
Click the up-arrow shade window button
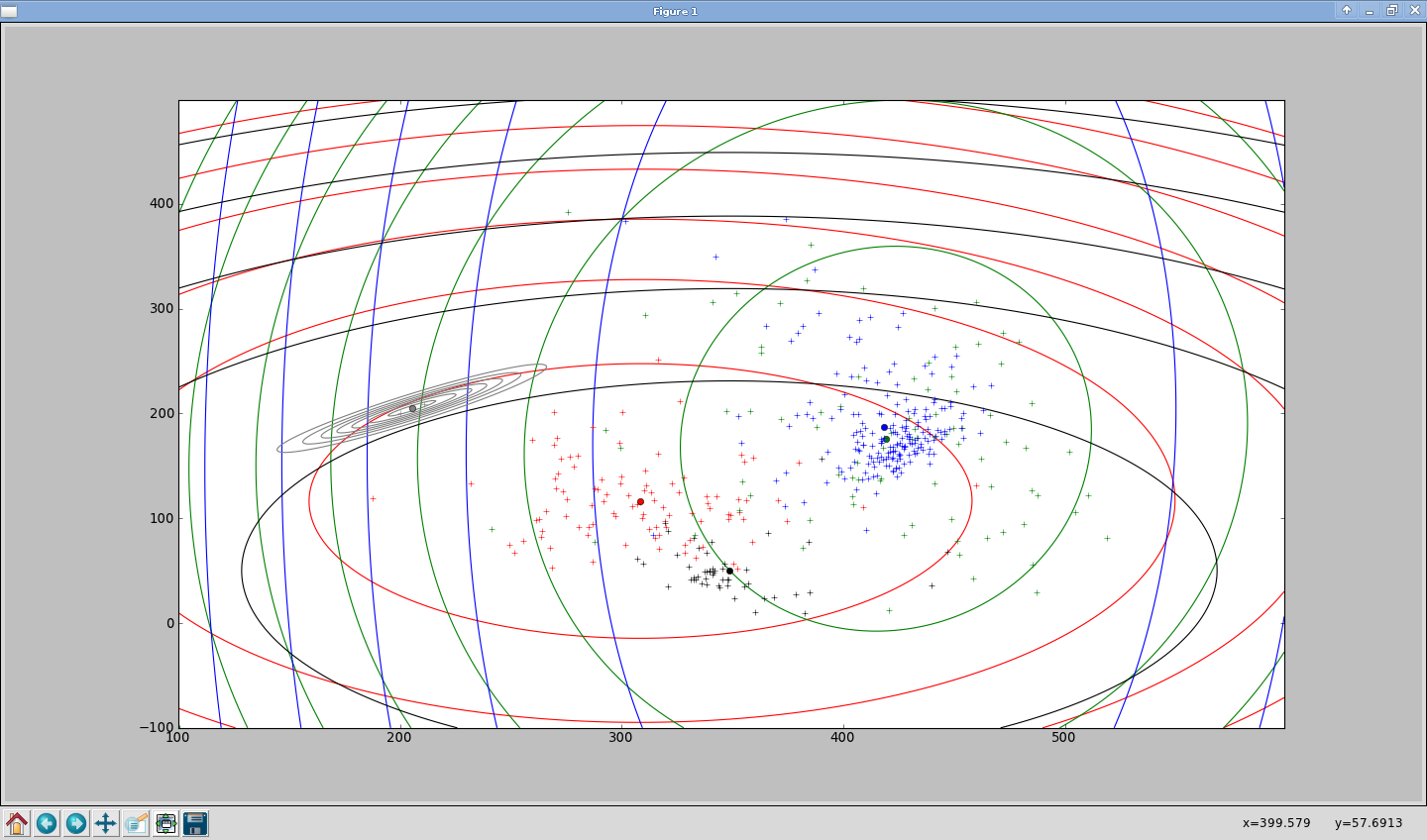[x=1346, y=10]
